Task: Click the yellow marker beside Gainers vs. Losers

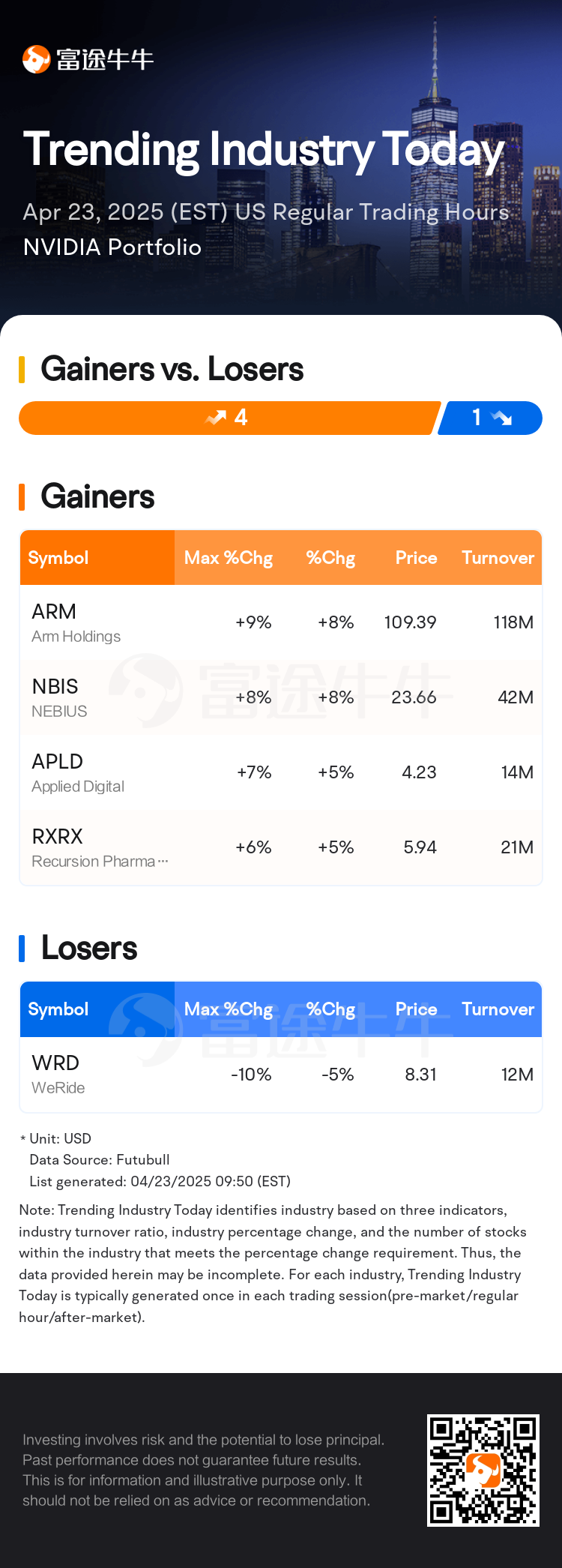Action: click(x=22, y=369)
